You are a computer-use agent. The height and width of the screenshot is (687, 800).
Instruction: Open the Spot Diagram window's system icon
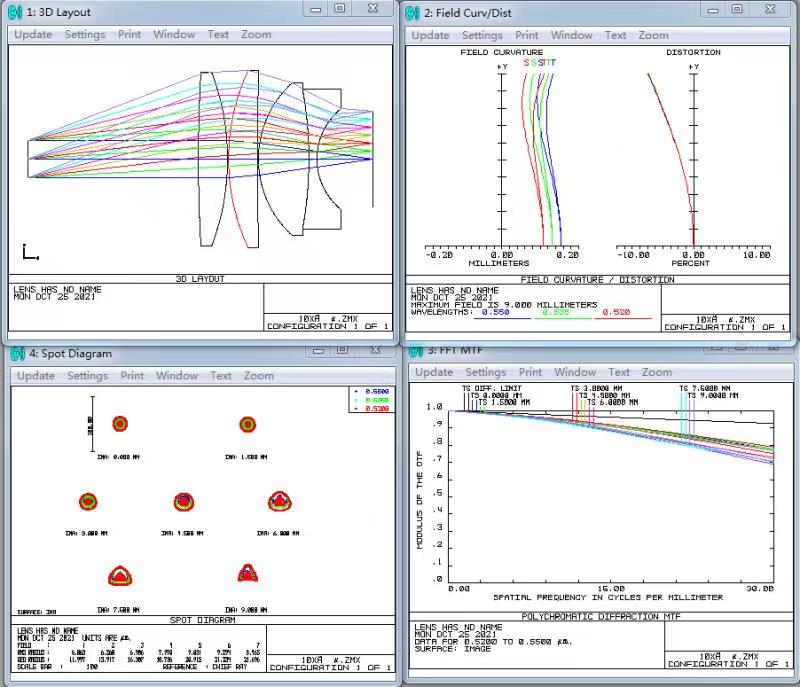click(x=15, y=353)
